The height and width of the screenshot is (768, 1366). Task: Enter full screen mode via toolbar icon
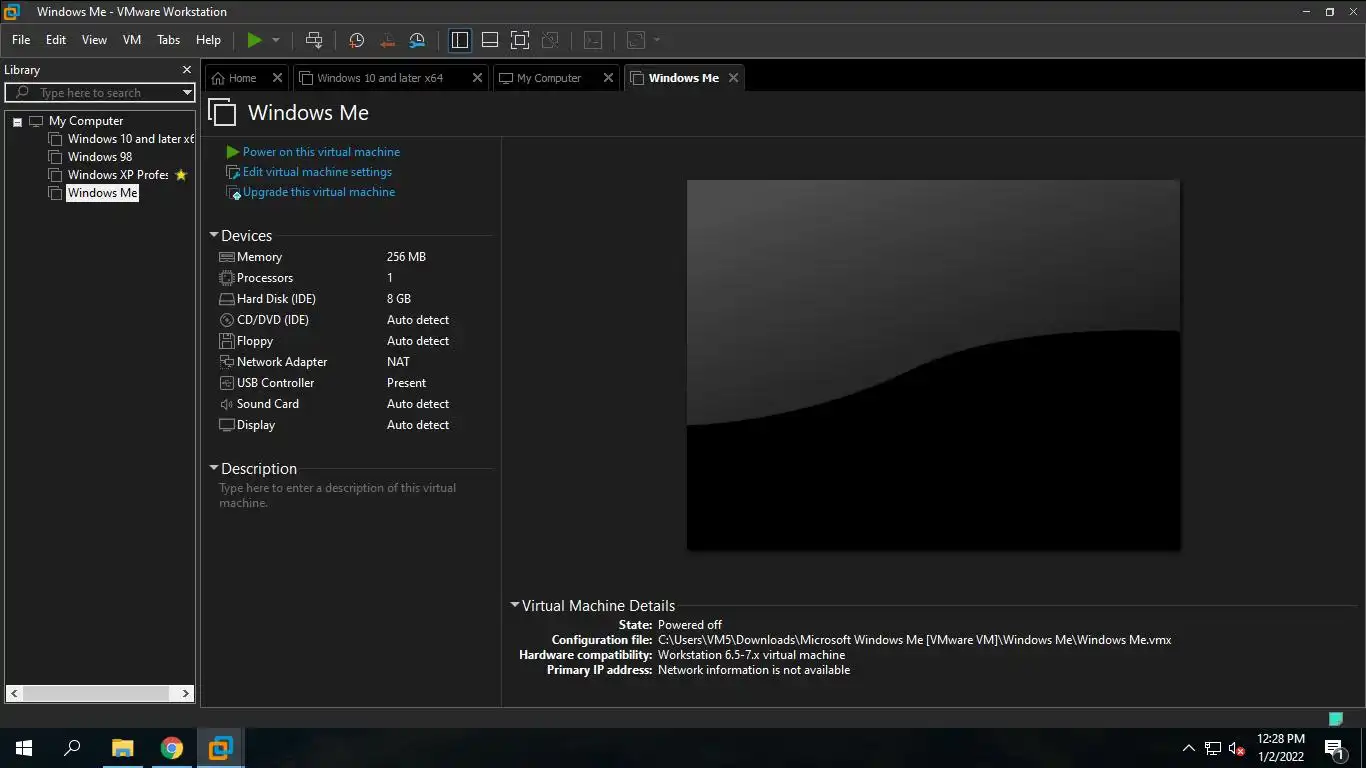point(520,40)
